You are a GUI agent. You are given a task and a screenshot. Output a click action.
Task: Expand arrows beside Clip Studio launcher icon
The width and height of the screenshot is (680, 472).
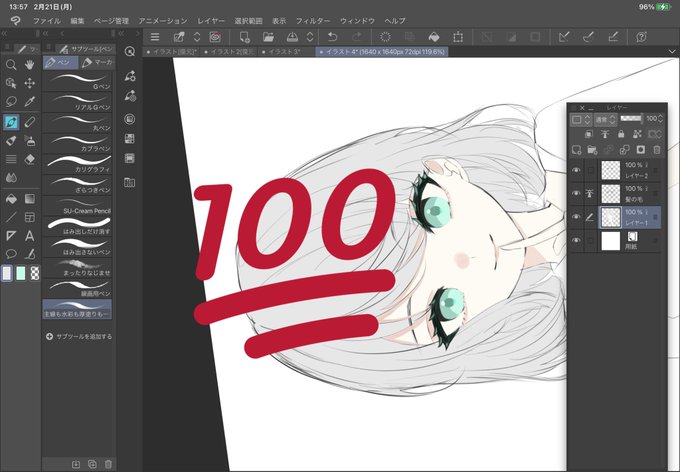tap(197, 37)
